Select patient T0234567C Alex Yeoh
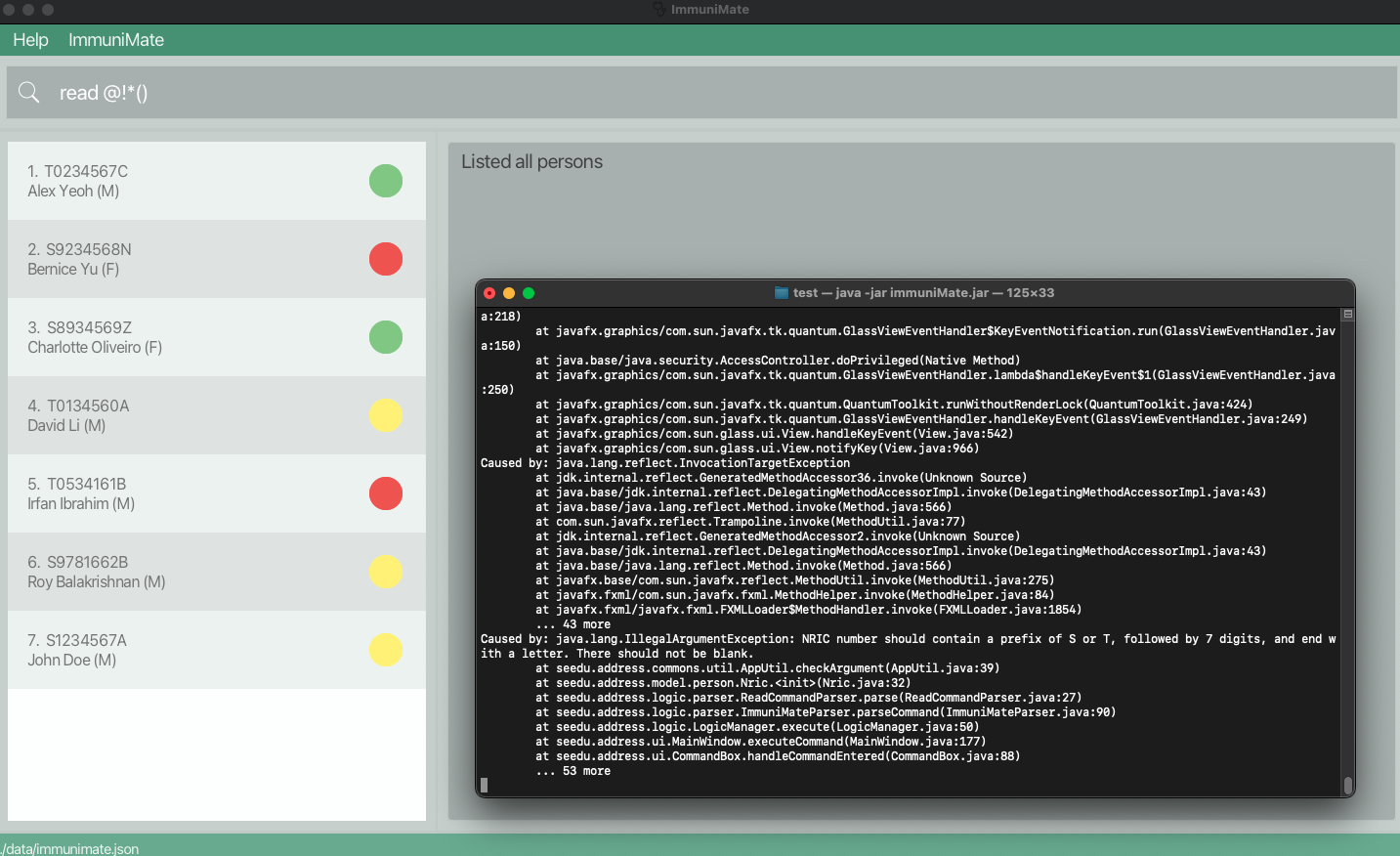The height and width of the screenshot is (856, 1400). (217, 181)
